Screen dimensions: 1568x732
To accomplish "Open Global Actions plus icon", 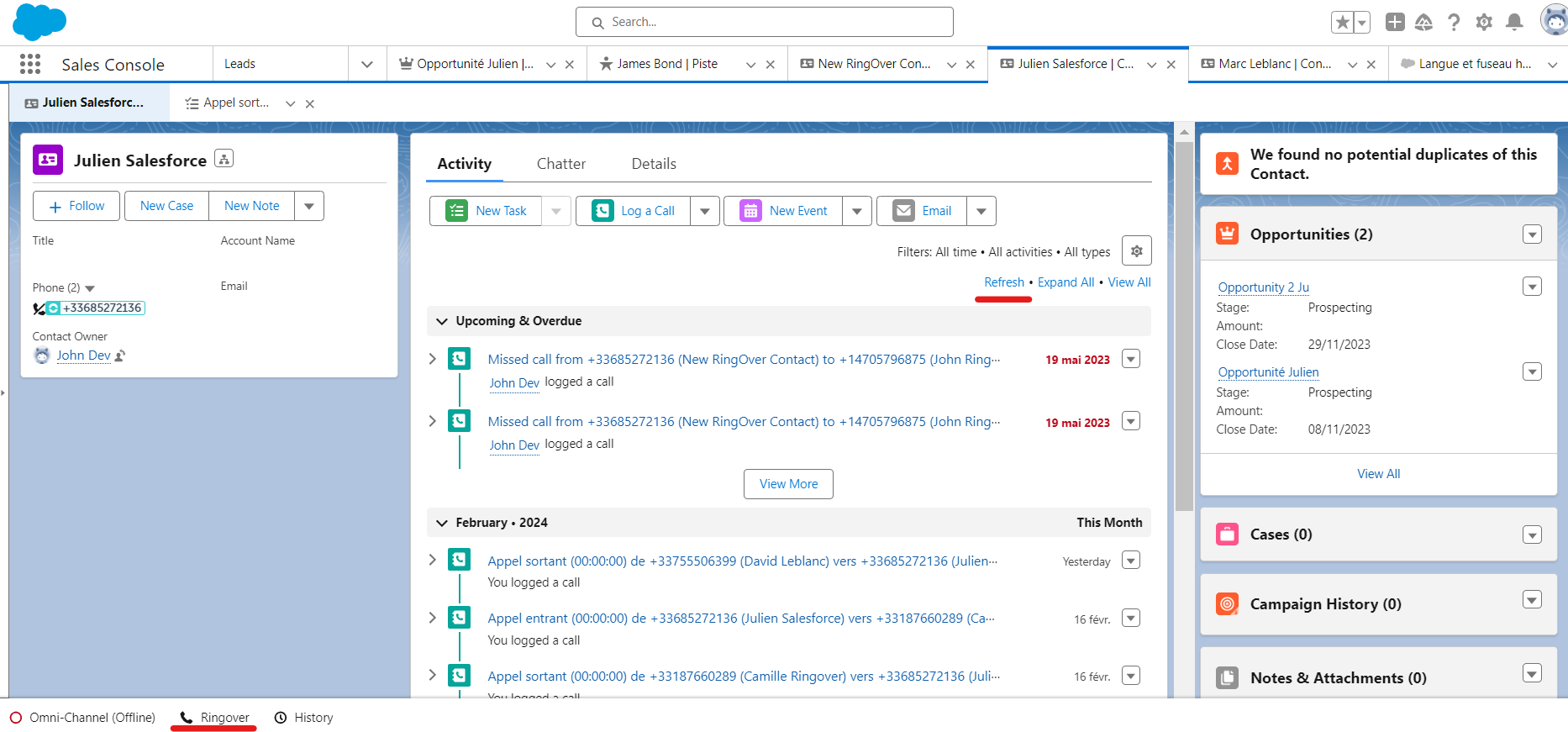I will coord(1395,23).
